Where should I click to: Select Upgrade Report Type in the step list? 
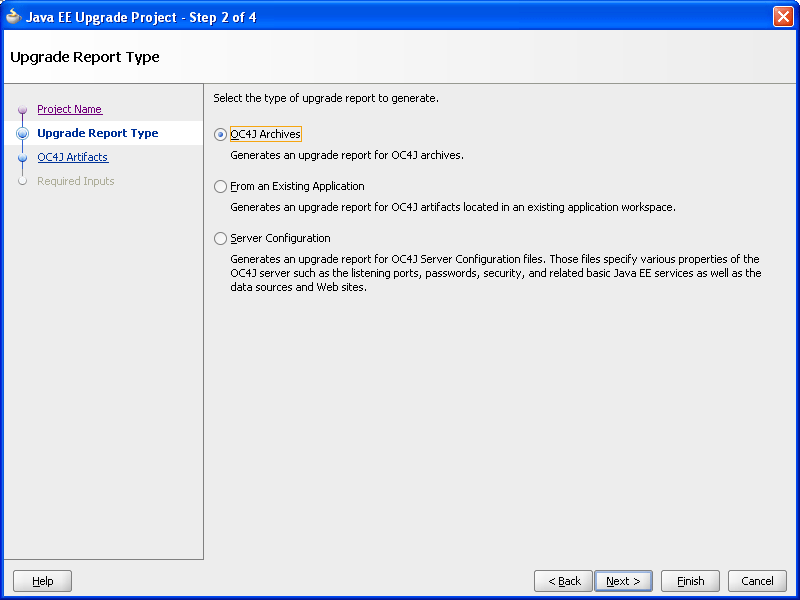[x=97, y=133]
